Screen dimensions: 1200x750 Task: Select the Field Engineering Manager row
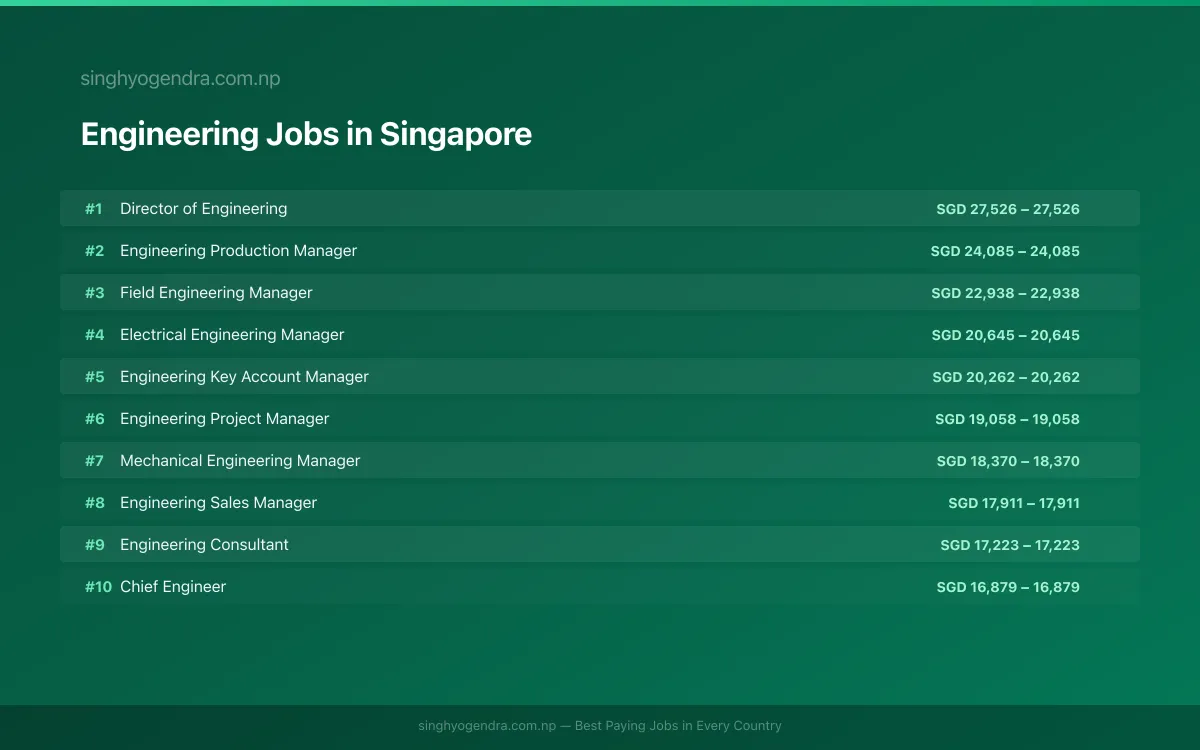pyautogui.click(x=600, y=292)
